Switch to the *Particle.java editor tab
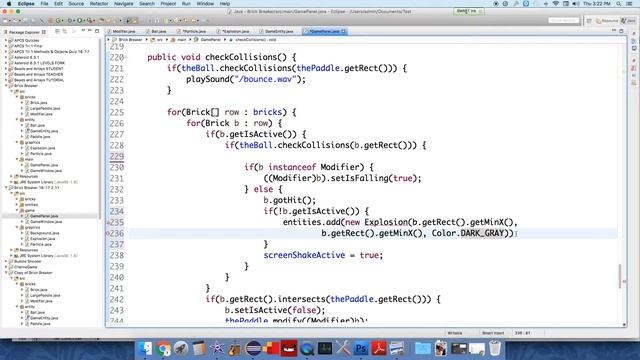The height and width of the screenshot is (360, 640). [192, 31]
